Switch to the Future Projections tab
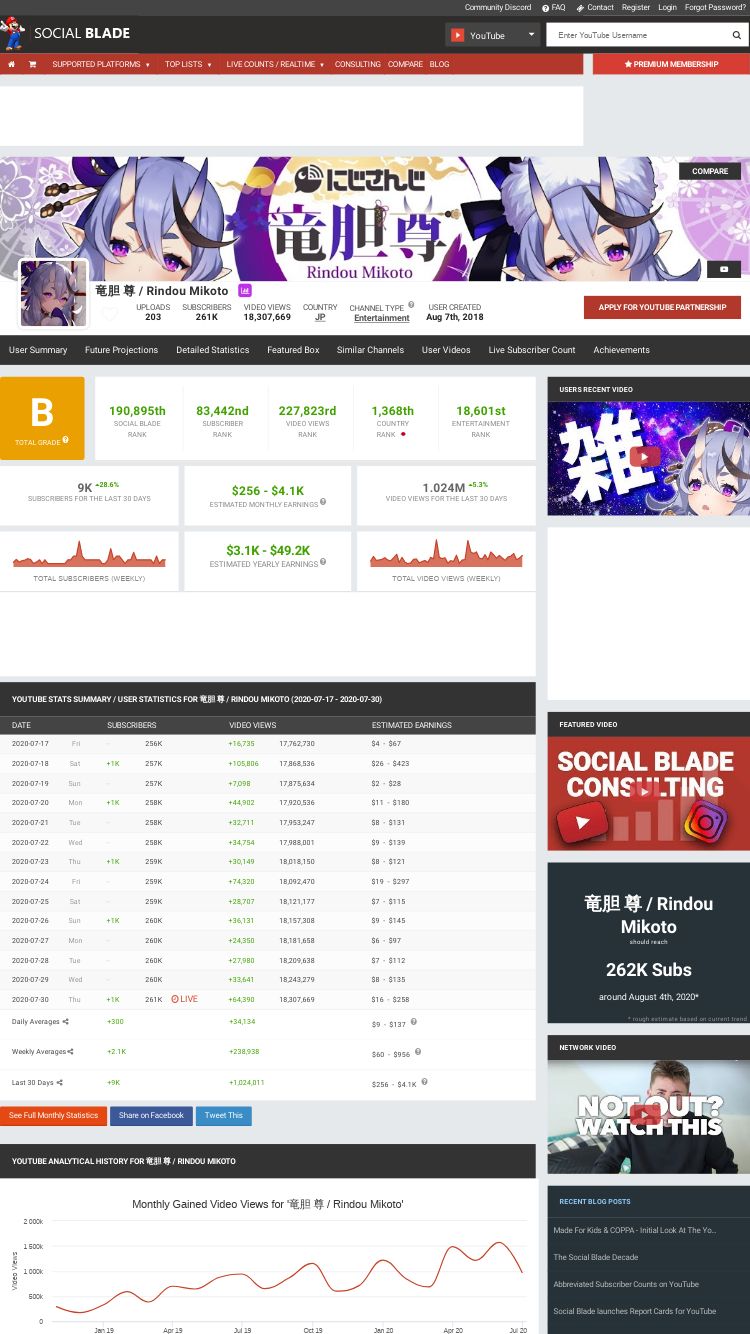Image resolution: width=750 pixels, height=1334 pixels. 121,350
